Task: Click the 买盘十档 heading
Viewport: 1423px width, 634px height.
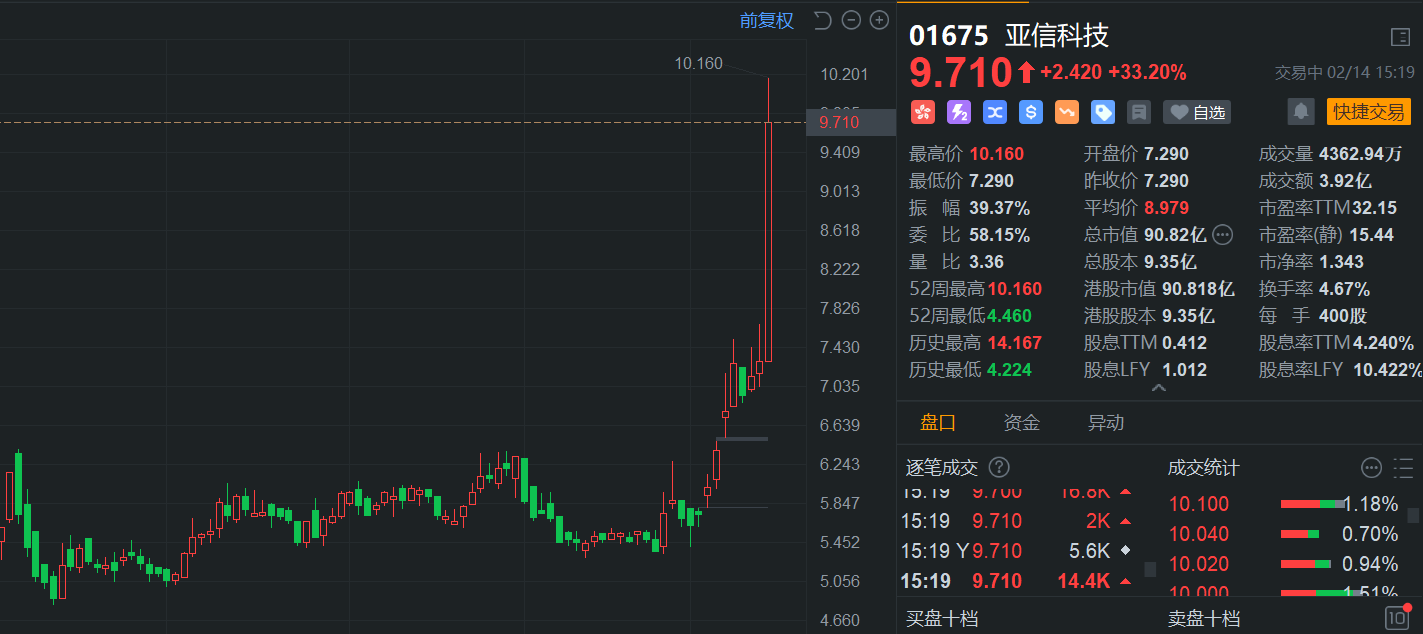Action: pyautogui.click(x=942, y=618)
